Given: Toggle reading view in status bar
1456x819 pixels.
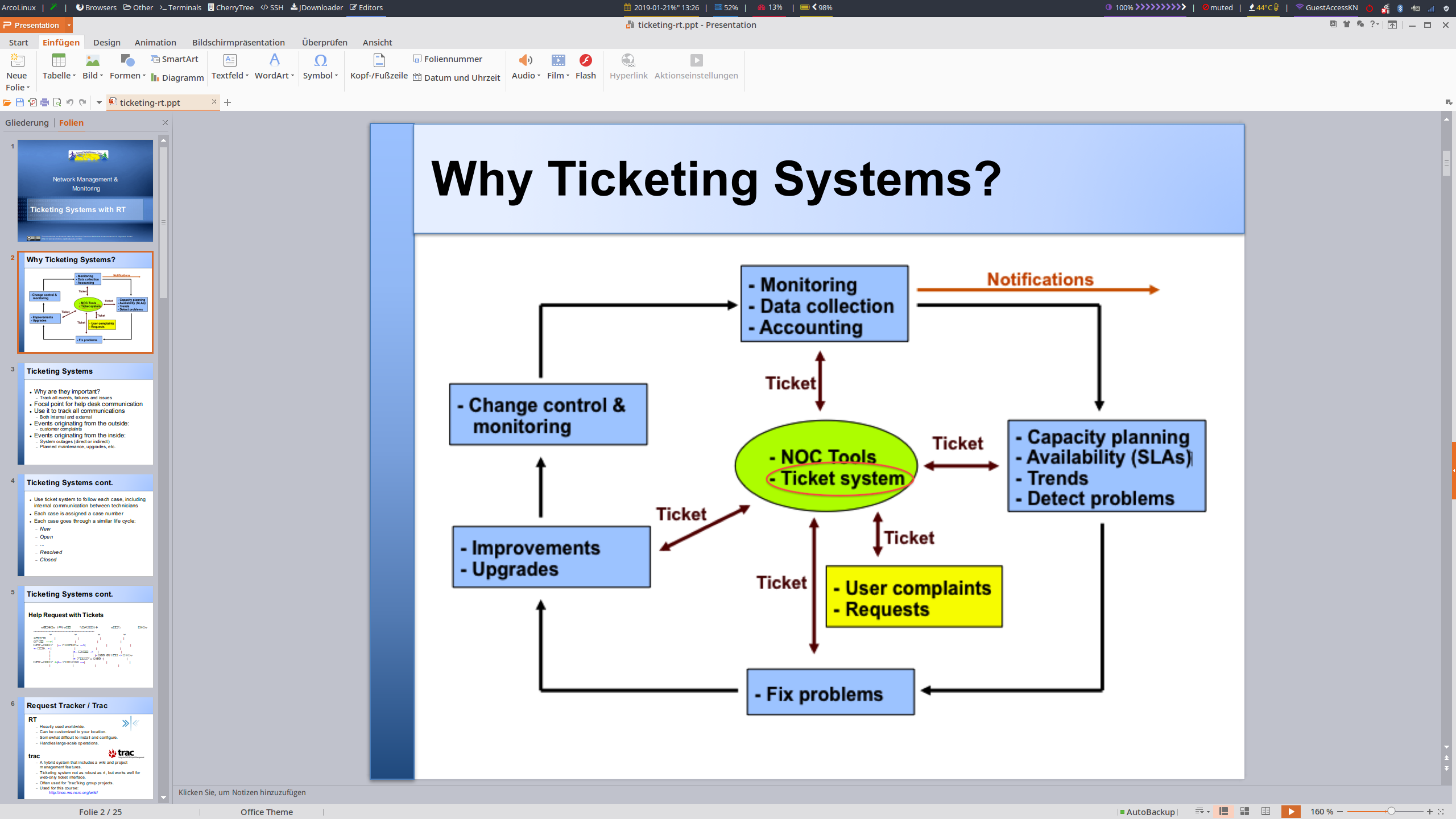Looking at the screenshot, I should 1265,812.
